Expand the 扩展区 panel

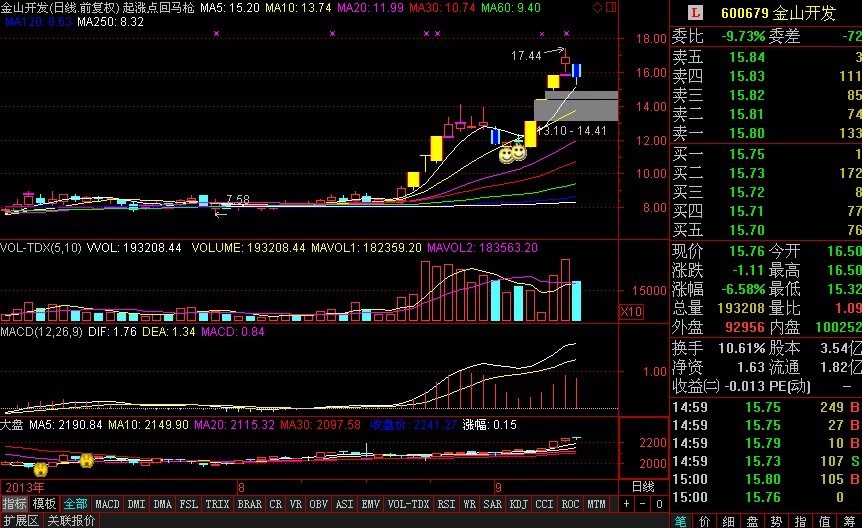(20, 520)
